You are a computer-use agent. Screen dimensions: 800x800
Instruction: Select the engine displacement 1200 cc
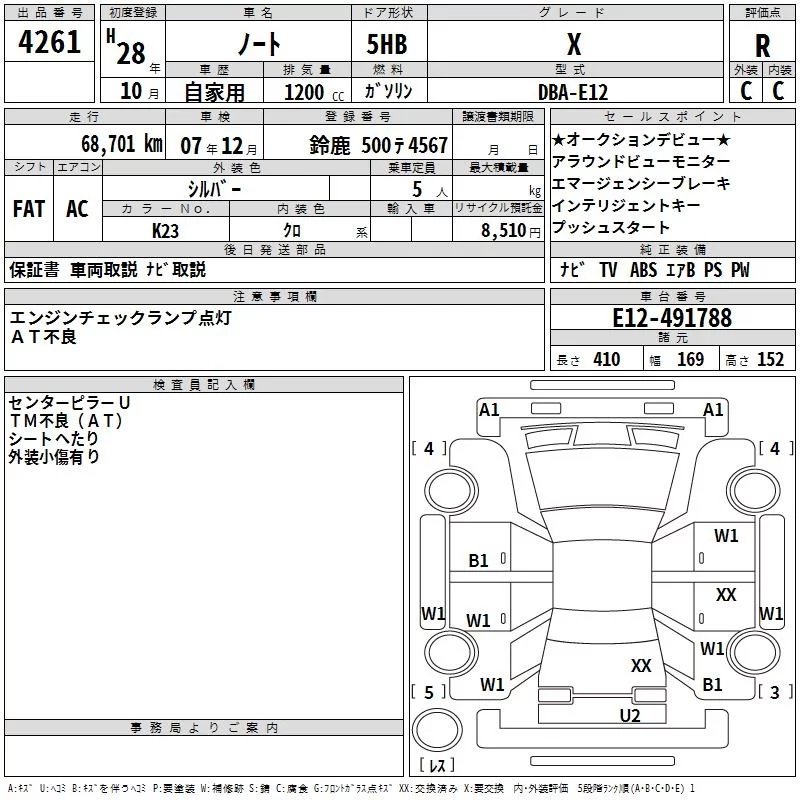pos(314,93)
